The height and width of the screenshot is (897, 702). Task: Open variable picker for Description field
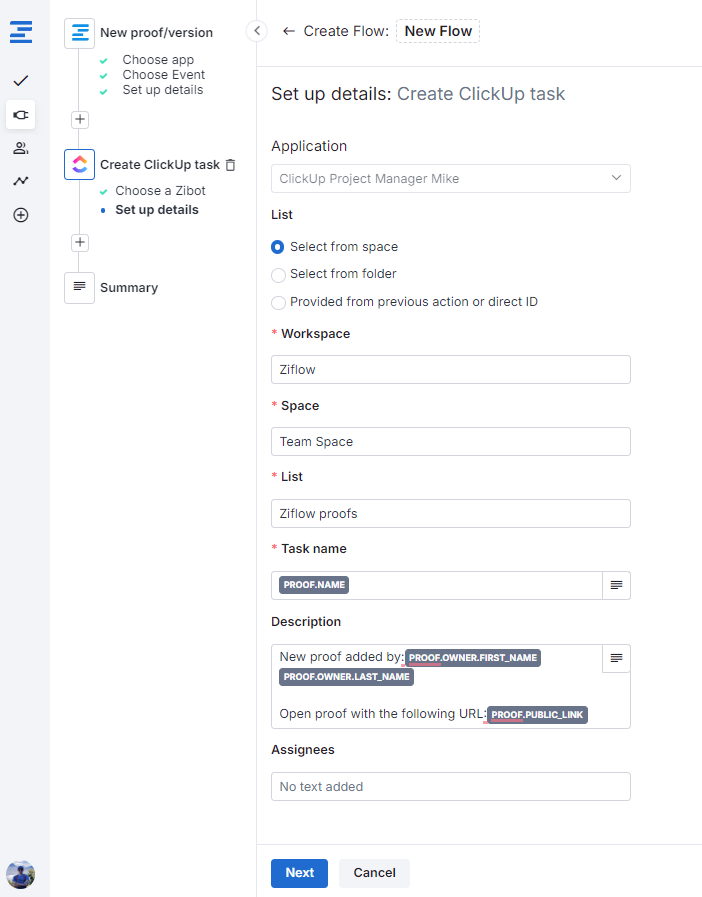pos(616,658)
